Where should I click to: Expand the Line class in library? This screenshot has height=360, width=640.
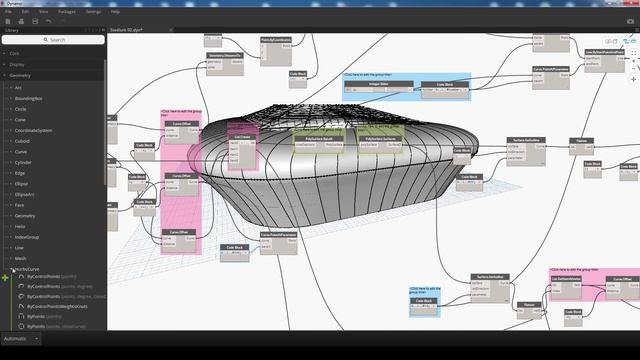[11, 247]
